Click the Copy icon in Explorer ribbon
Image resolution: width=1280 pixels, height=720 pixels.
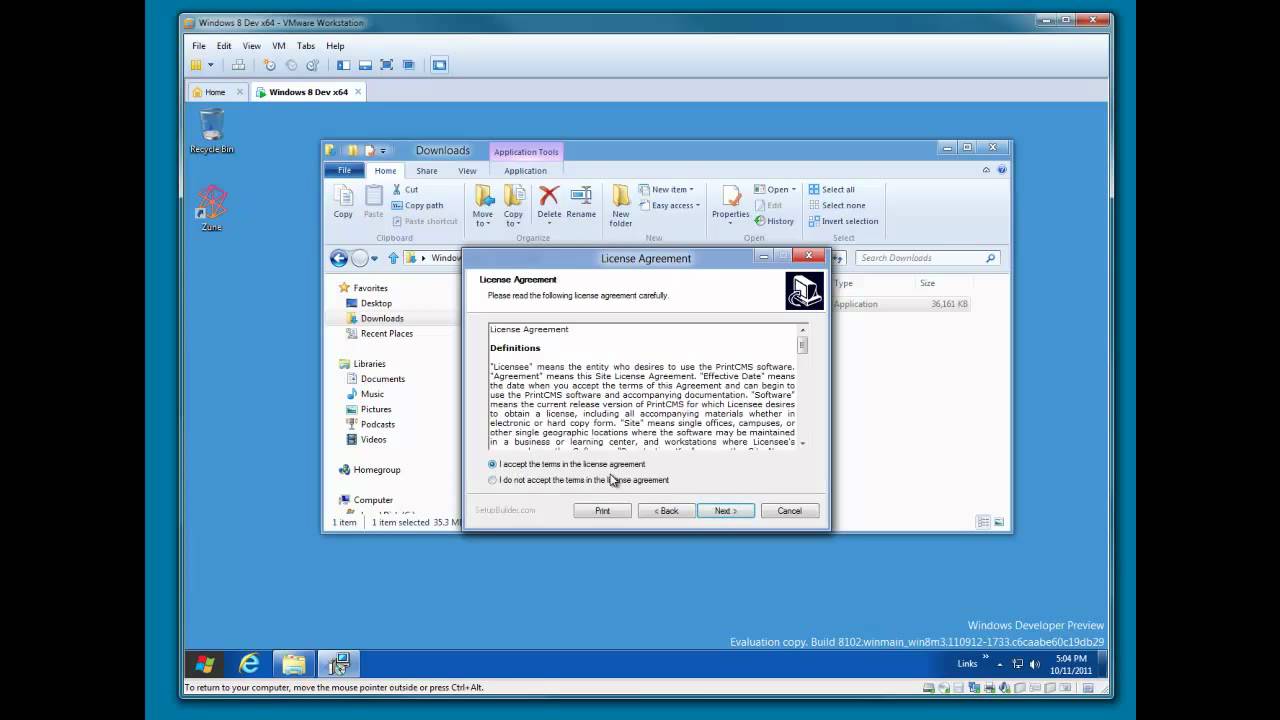click(343, 202)
